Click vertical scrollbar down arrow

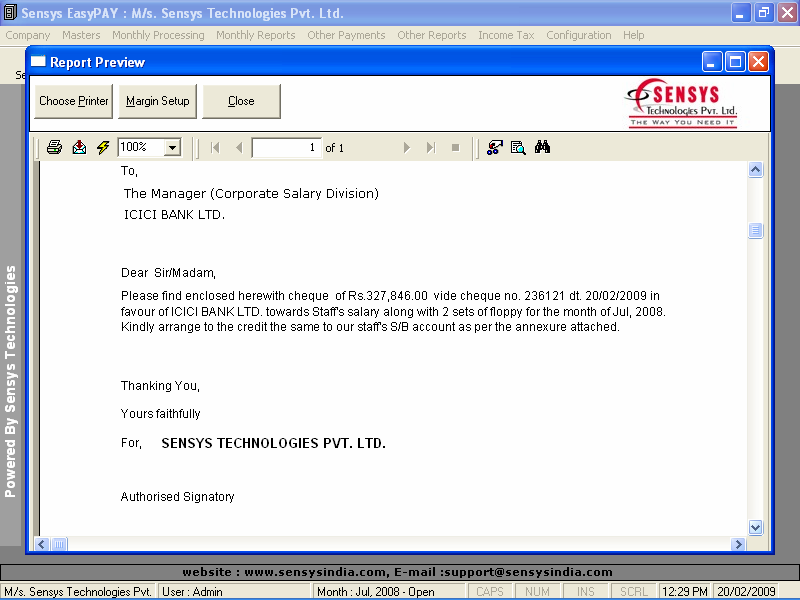tap(756, 528)
